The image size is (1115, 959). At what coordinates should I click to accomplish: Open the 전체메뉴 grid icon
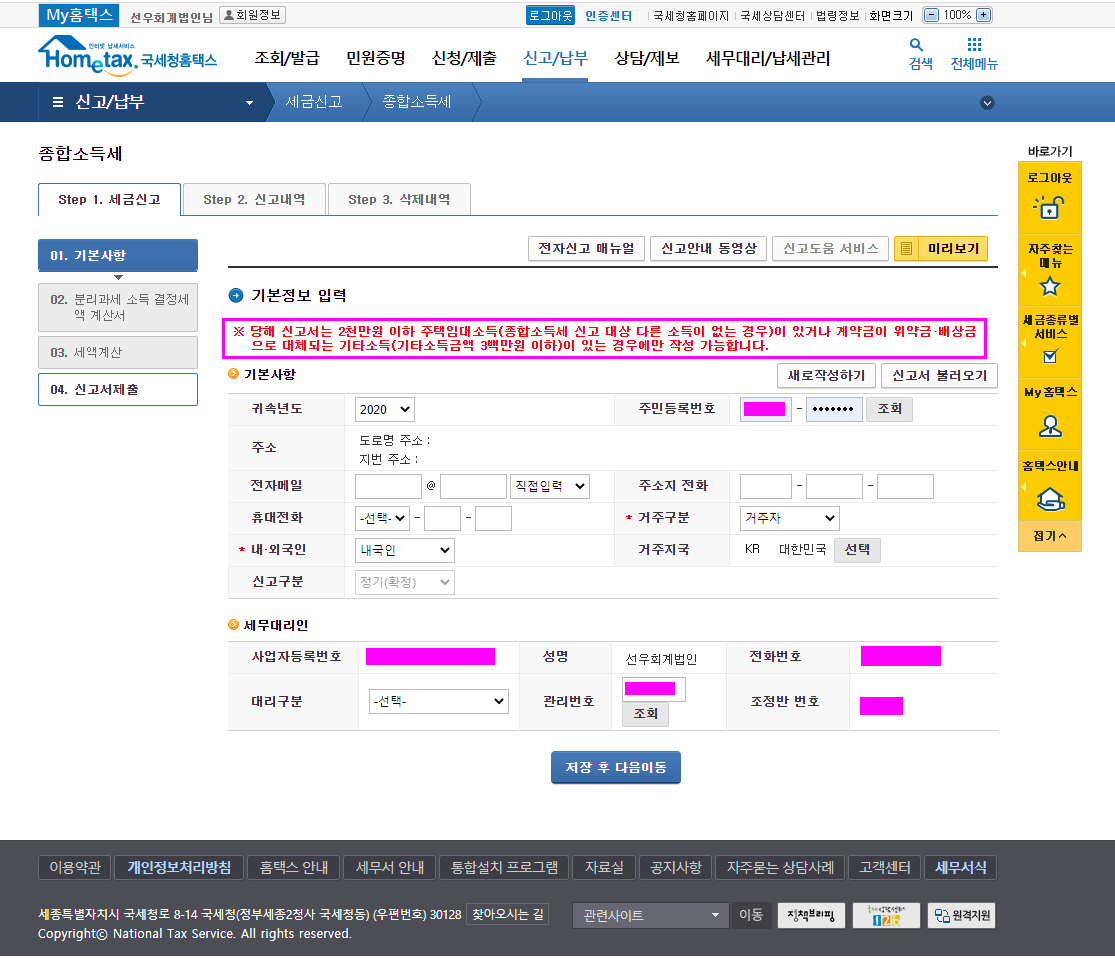(x=974, y=45)
